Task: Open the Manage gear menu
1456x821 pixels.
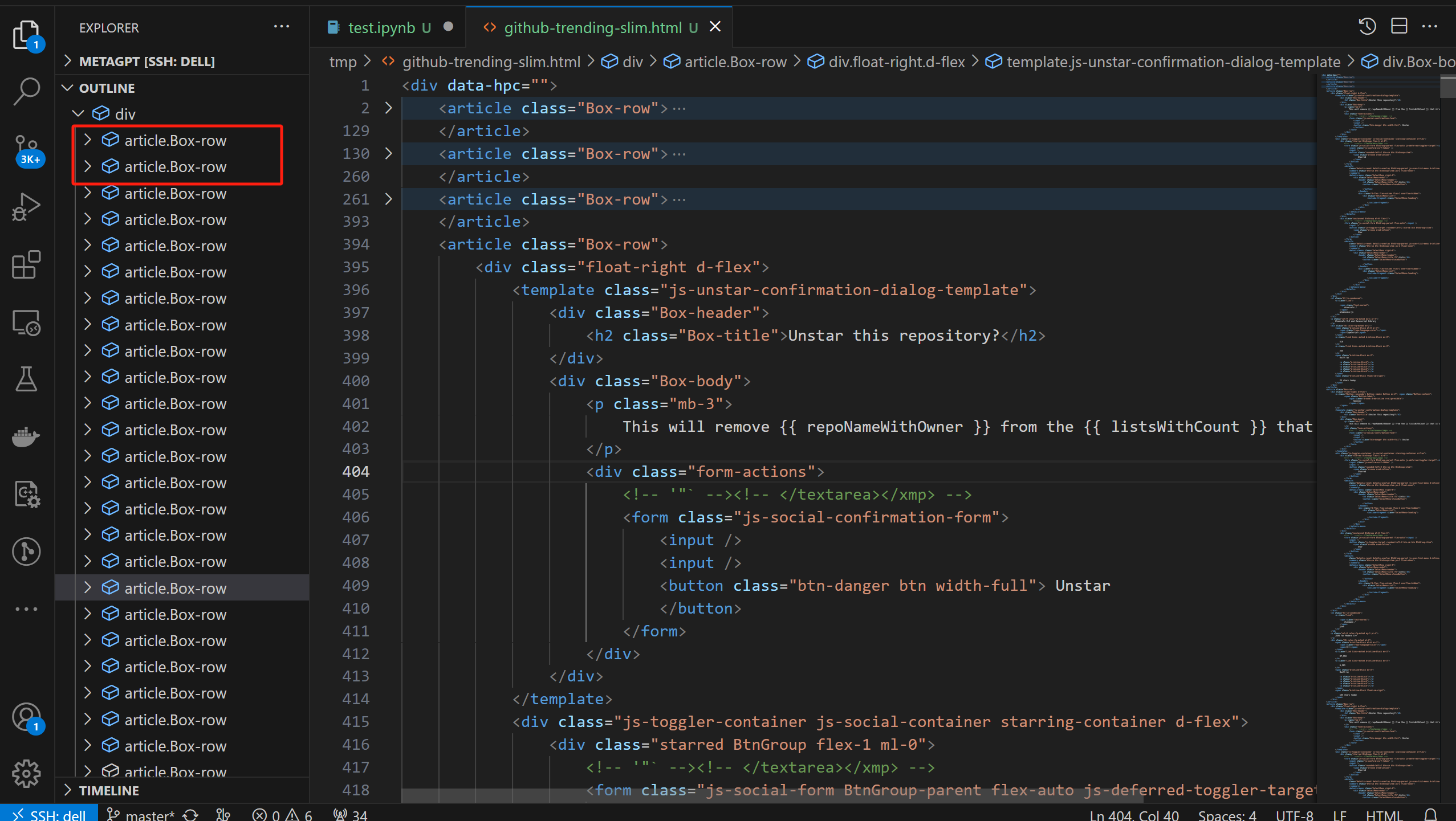Action: tap(26, 773)
